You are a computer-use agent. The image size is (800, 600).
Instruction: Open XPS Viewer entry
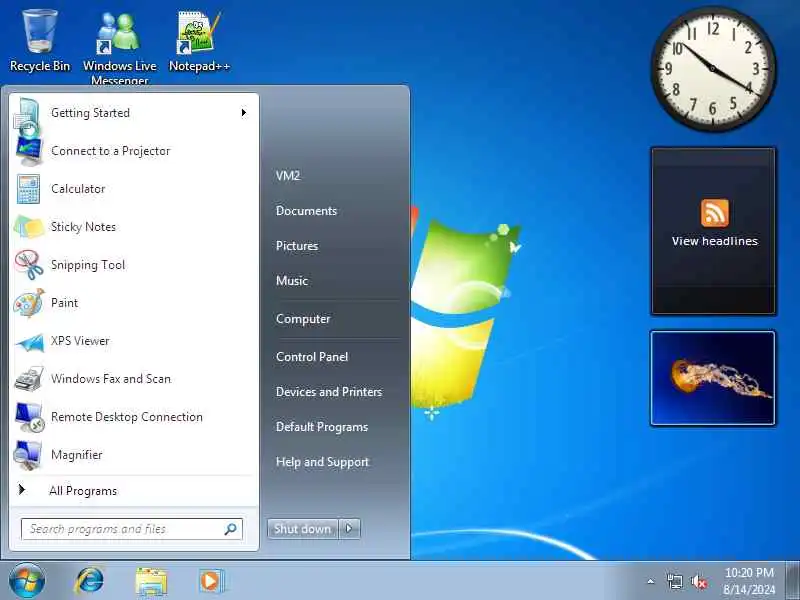click(x=134, y=341)
